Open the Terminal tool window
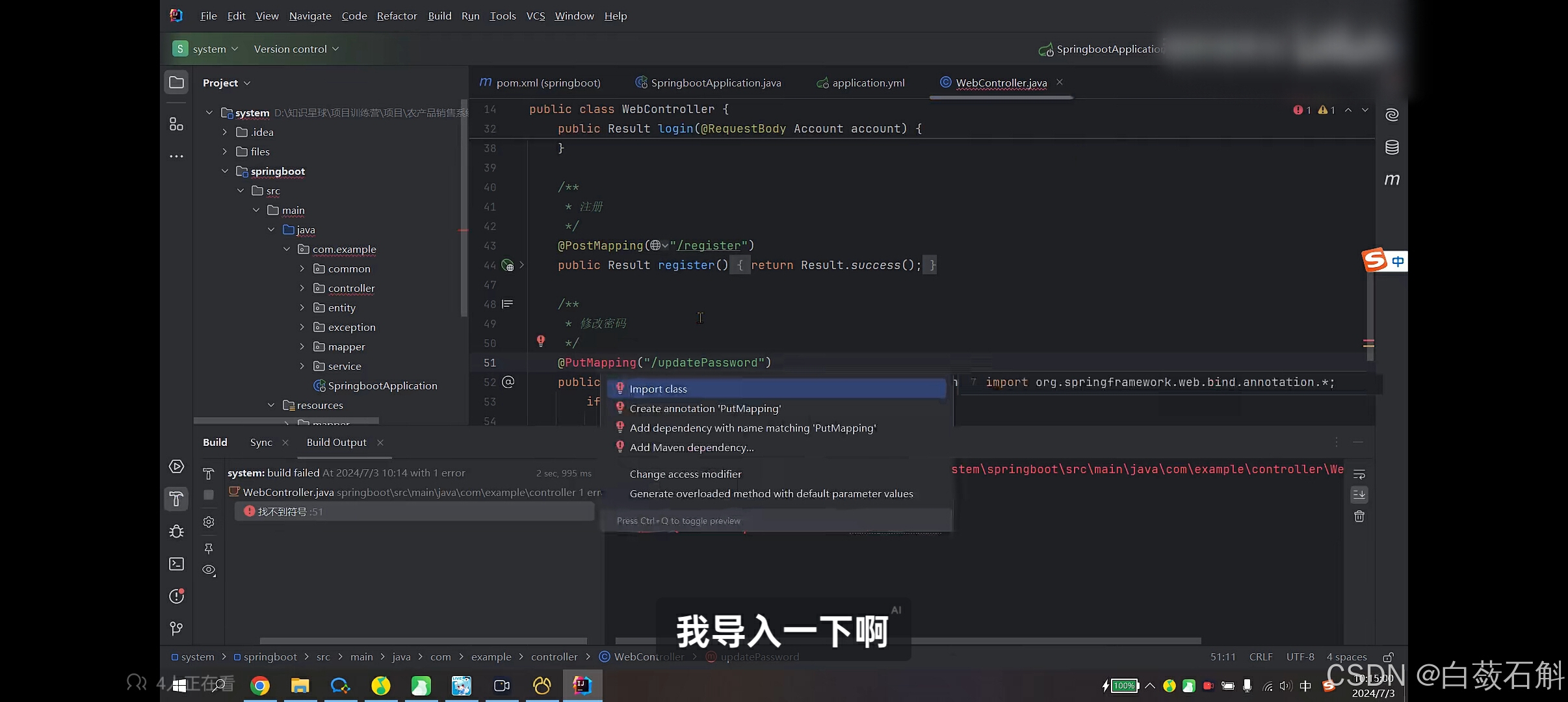 point(176,564)
